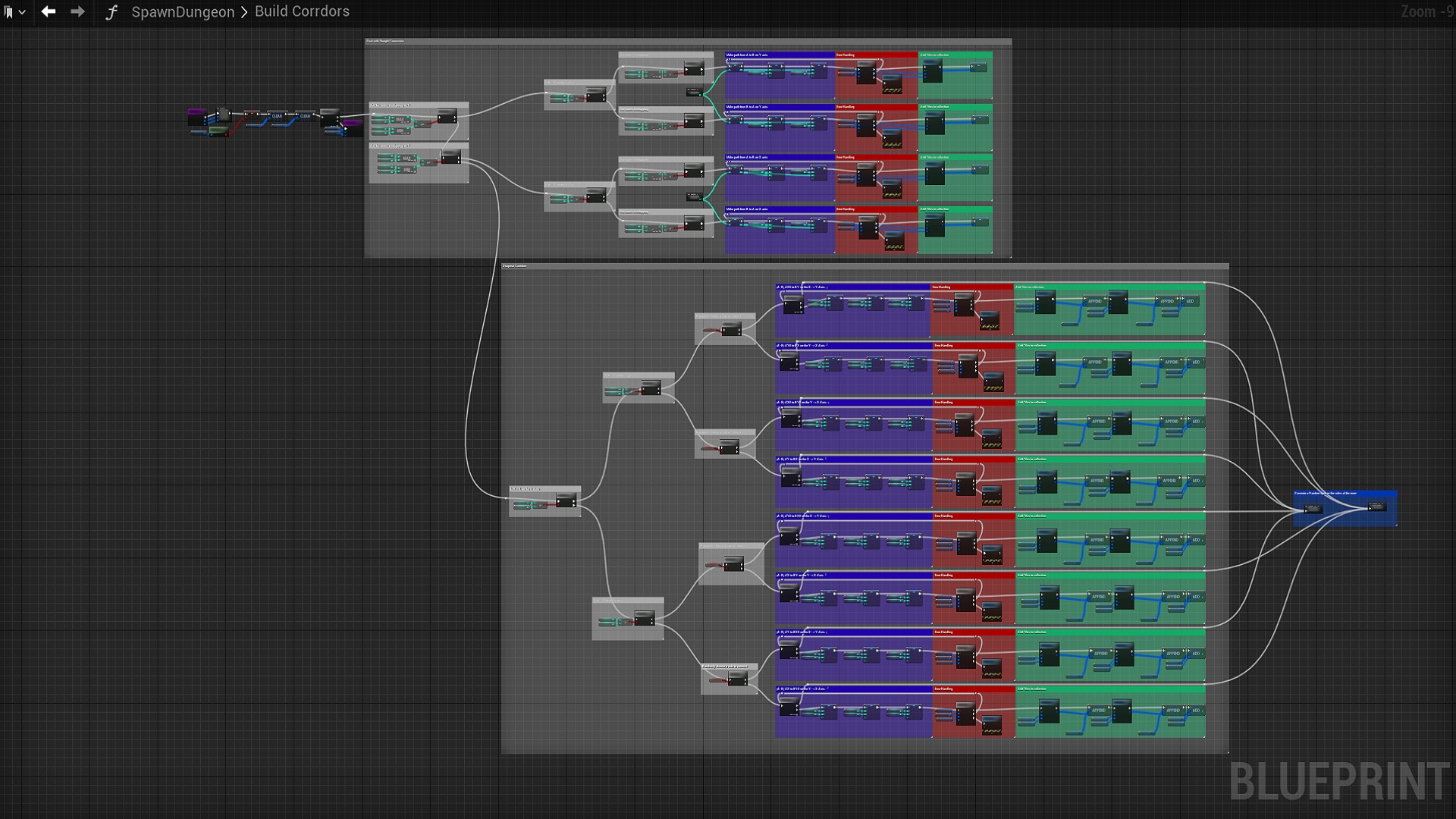Open the bookmarks dropdown in the graph header
Viewport: 1456px width, 819px height.
click(14, 12)
